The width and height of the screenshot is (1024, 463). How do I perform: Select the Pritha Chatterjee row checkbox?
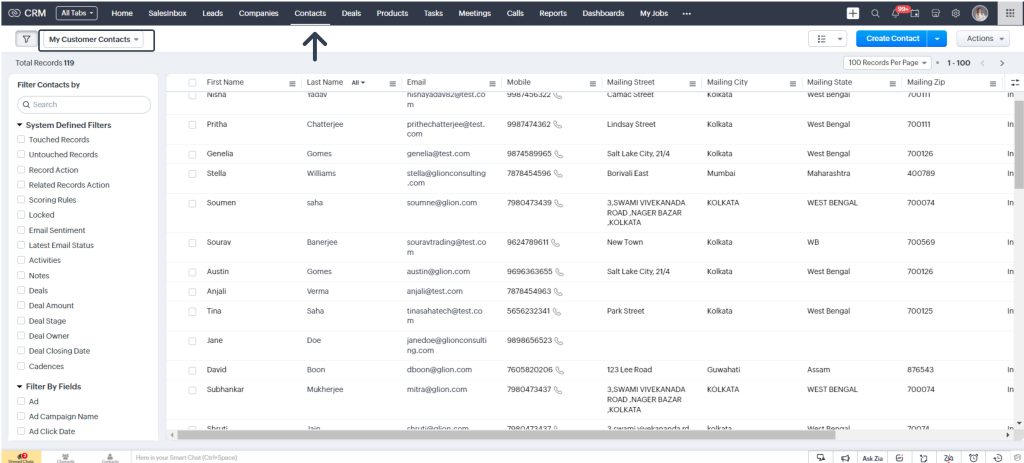pyautogui.click(x=192, y=125)
